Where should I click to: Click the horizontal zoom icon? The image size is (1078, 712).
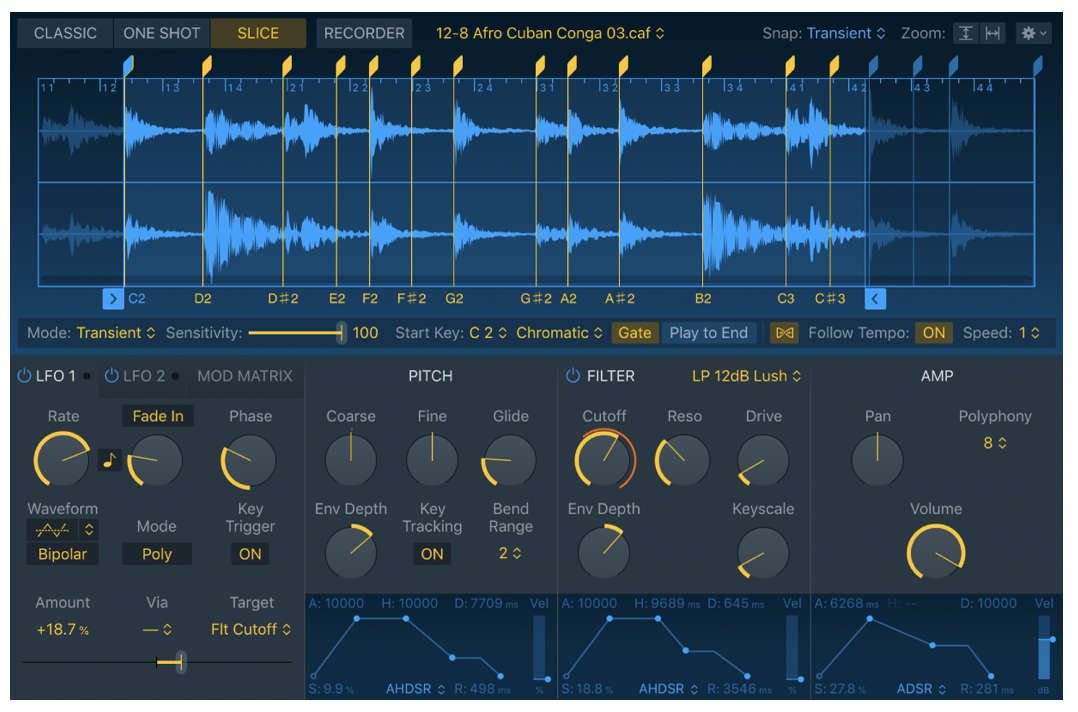click(992, 33)
